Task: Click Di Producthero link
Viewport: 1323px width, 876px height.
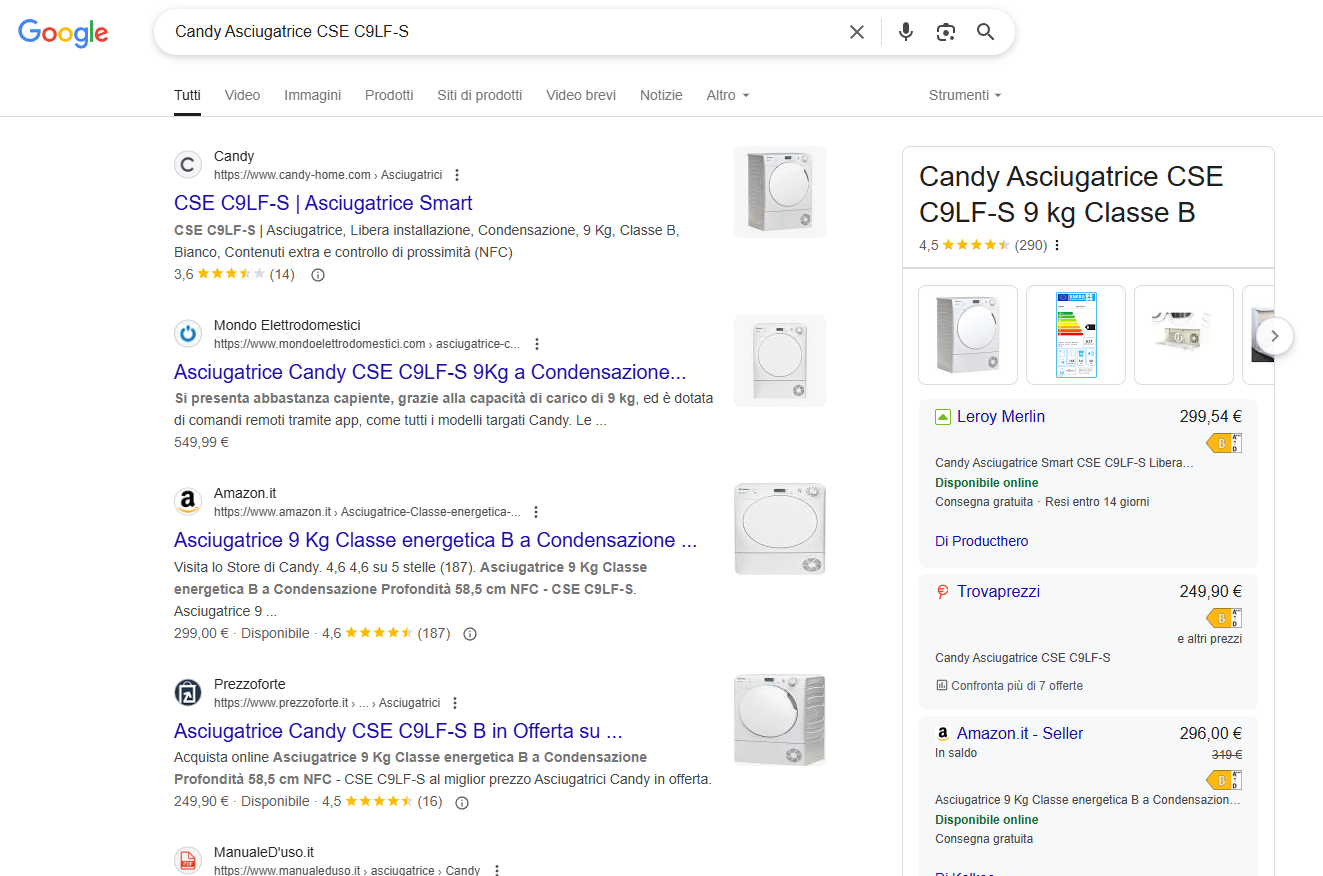Action: 981,541
